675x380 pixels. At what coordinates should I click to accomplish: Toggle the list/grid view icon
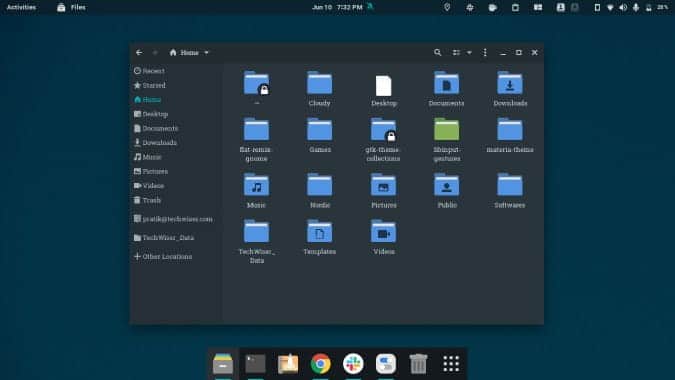point(456,53)
